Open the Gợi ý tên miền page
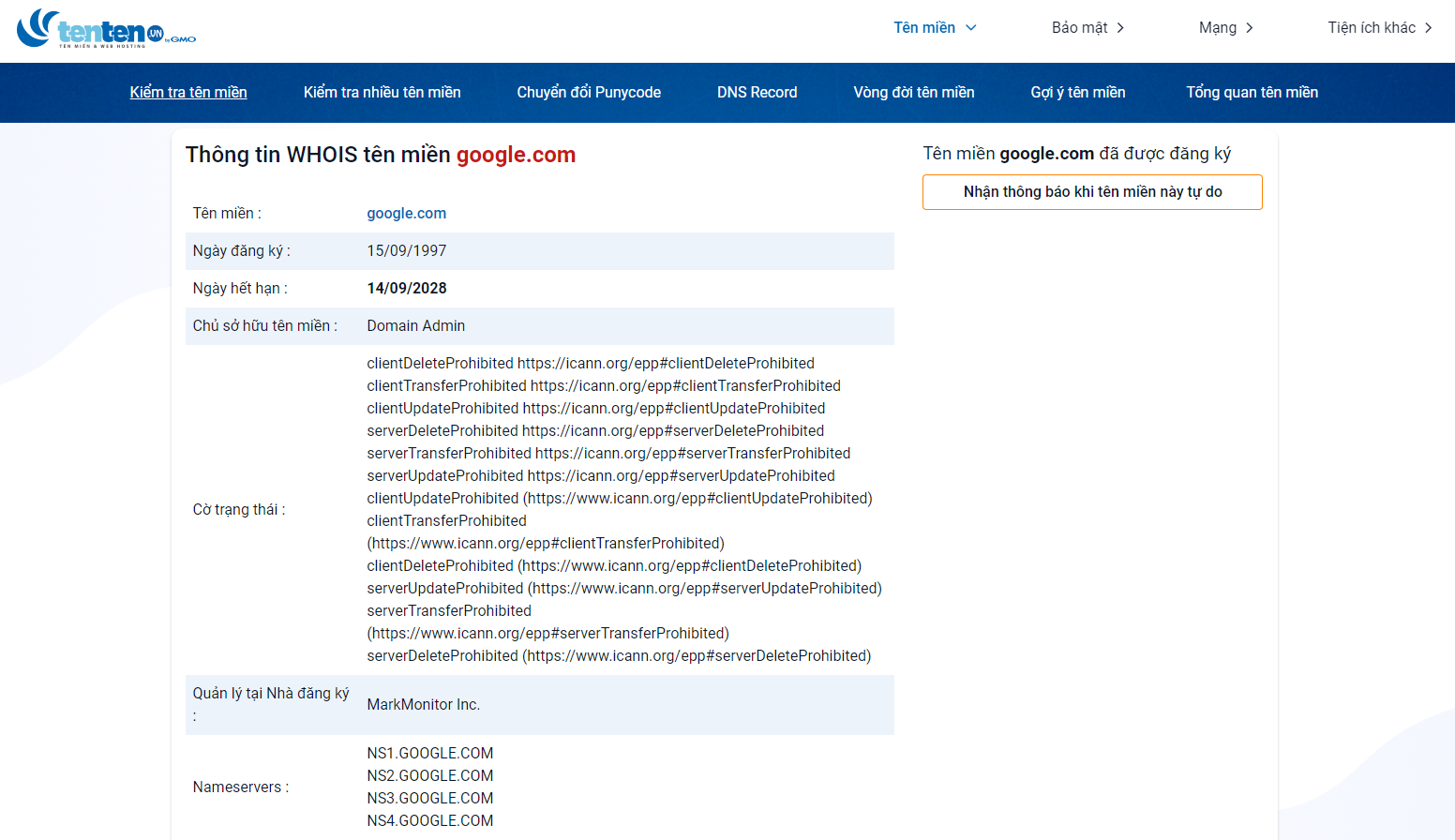Viewport: 1455px width, 840px height. [x=1078, y=92]
